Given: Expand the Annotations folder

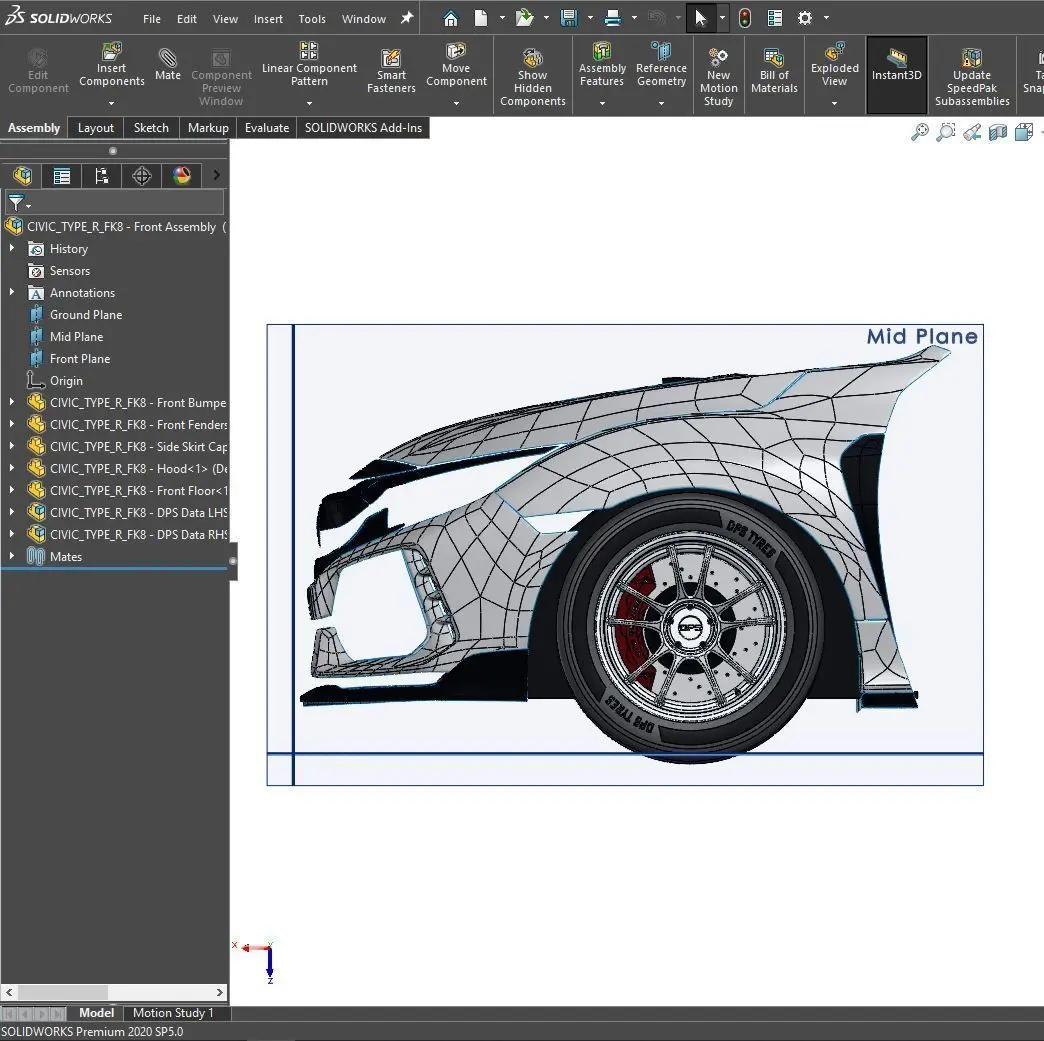Looking at the screenshot, I should pyautogui.click(x=11, y=292).
